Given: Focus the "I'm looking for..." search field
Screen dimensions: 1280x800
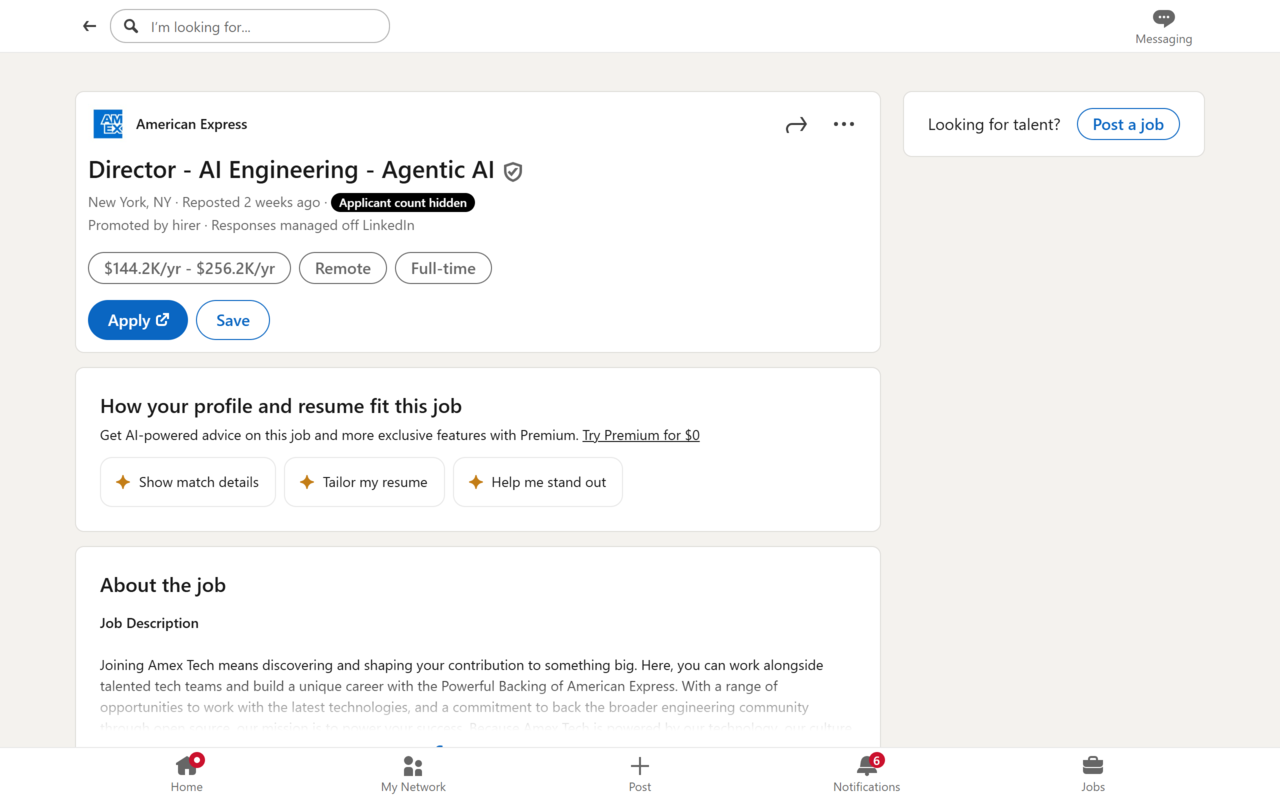Looking at the screenshot, I should (250, 26).
